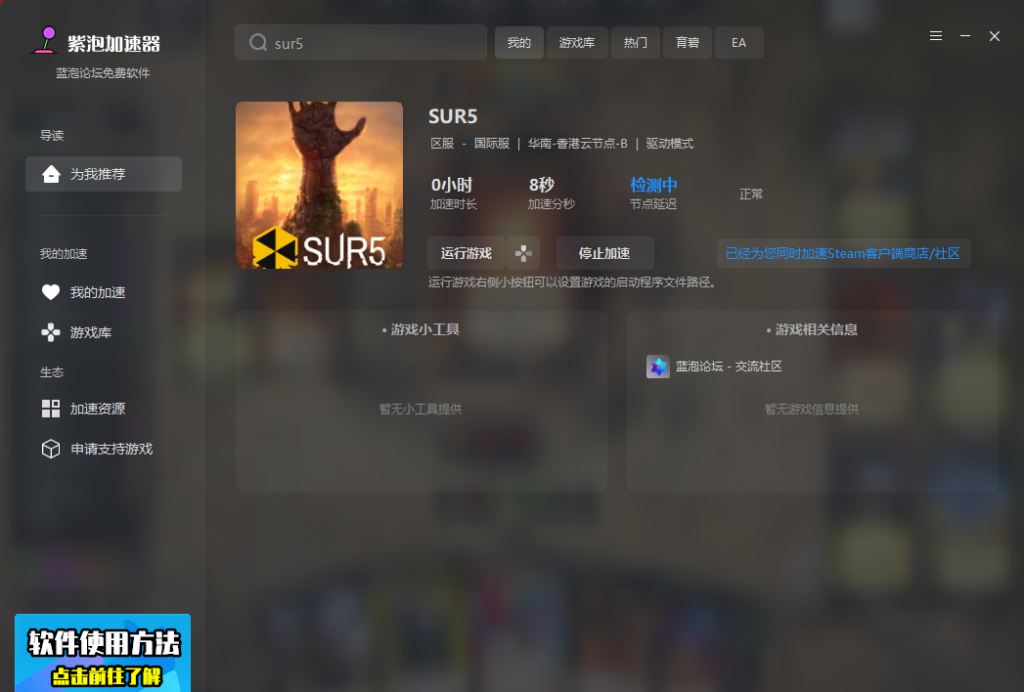Click the Steam客户端商店/社区 acceleration link
This screenshot has width=1024, height=692.
click(x=843, y=253)
